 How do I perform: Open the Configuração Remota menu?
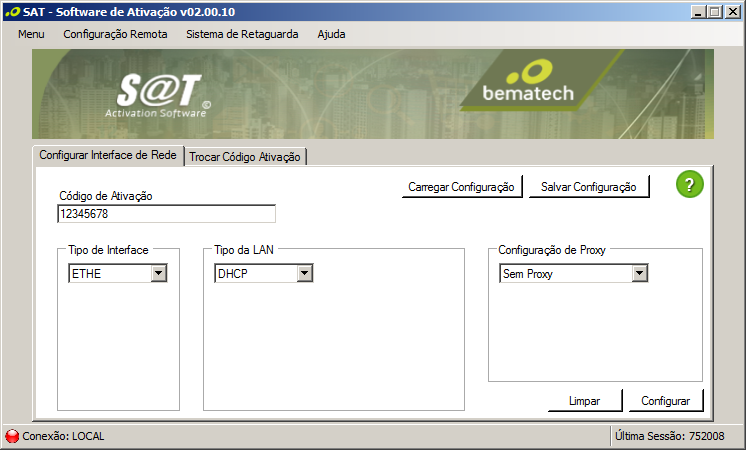click(x=115, y=34)
